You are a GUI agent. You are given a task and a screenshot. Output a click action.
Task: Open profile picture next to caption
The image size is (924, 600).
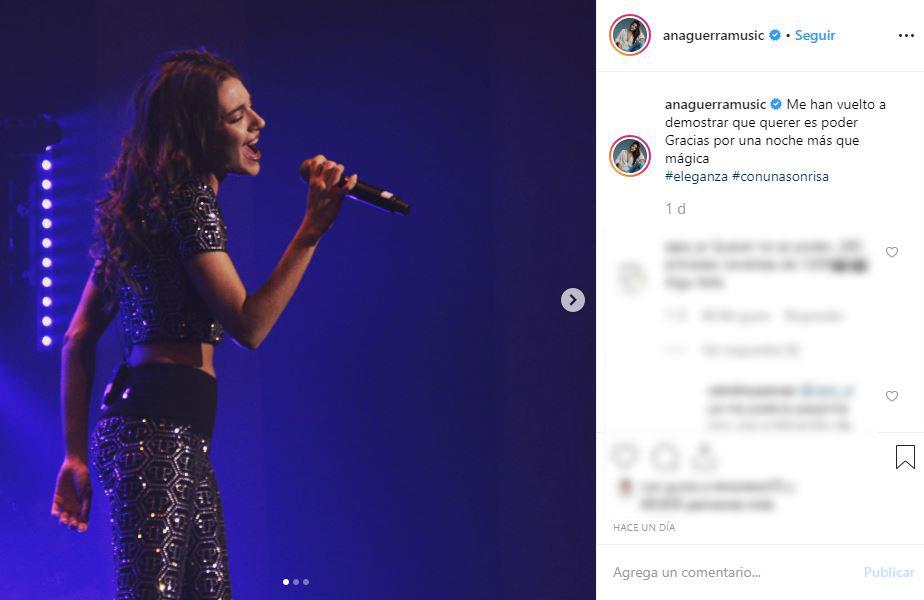pos(629,156)
